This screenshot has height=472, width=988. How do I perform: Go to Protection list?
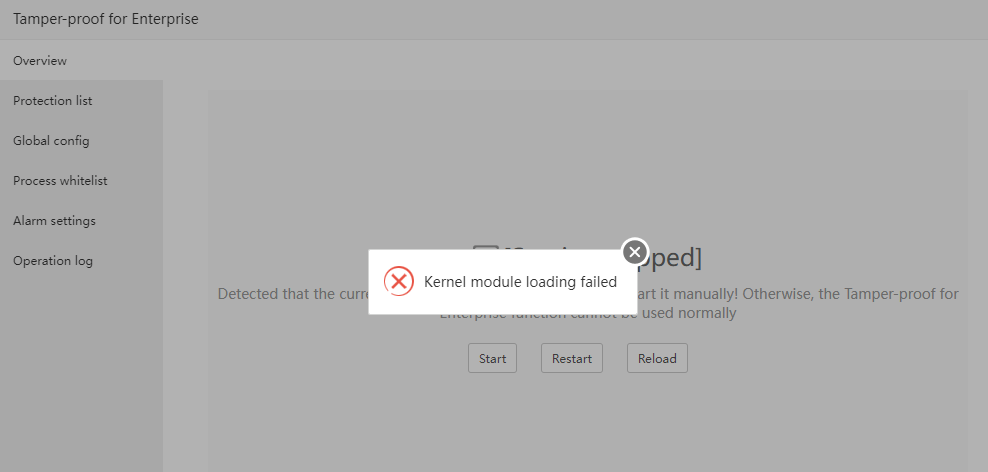click(53, 101)
